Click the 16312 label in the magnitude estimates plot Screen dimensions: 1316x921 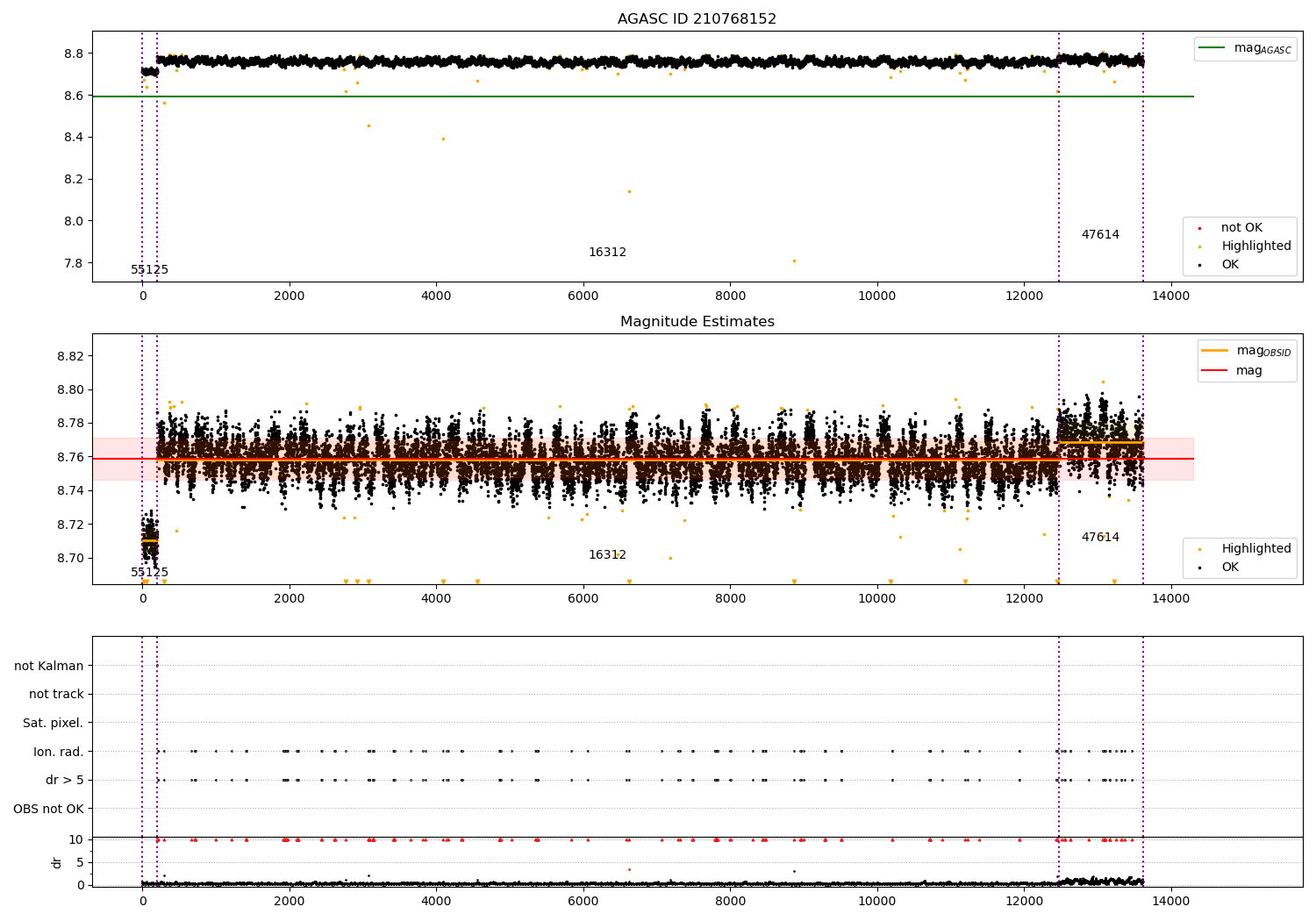pos(607,555)
